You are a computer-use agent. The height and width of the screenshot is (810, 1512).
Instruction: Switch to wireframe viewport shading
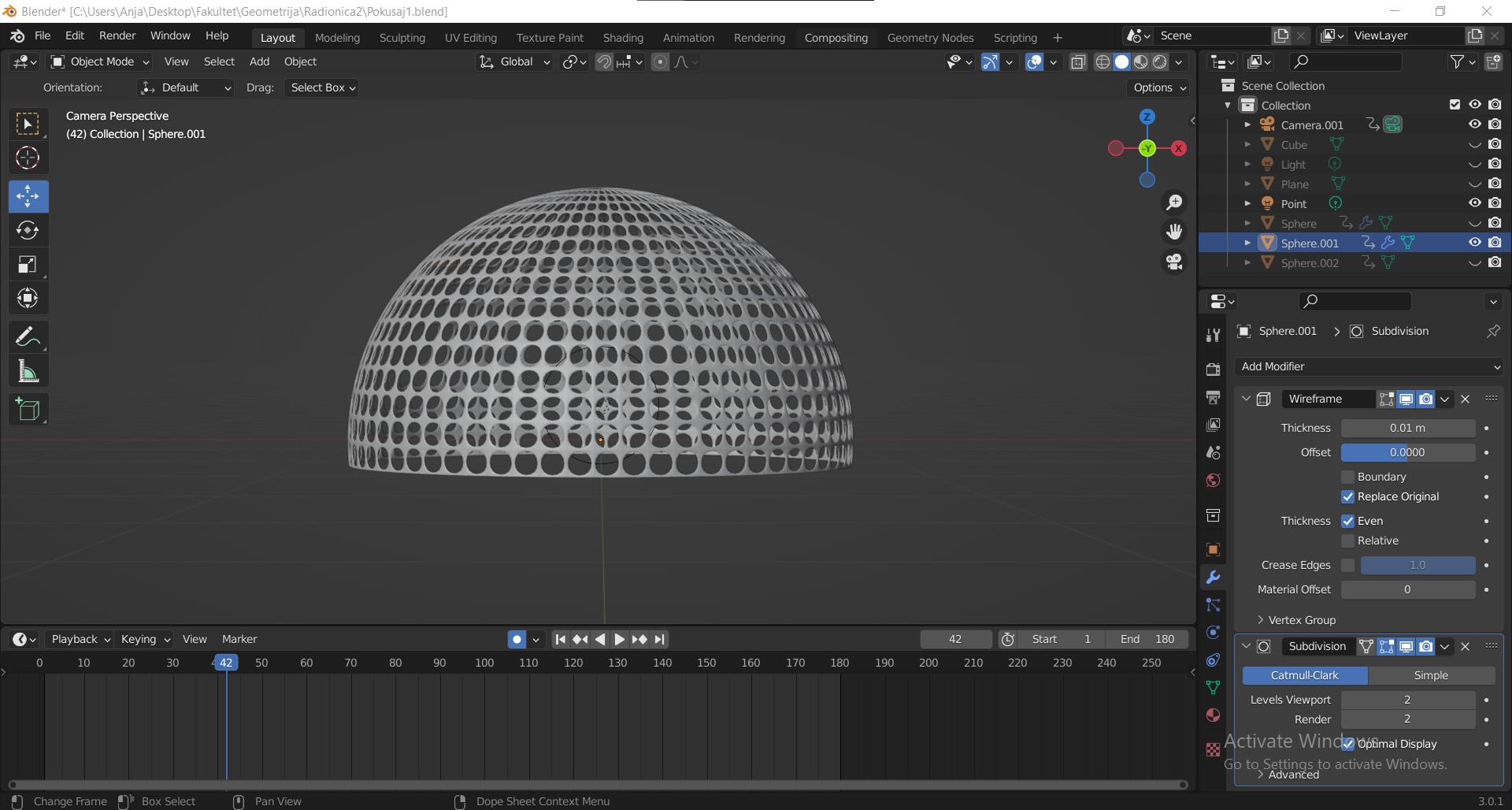[1102, 61]
